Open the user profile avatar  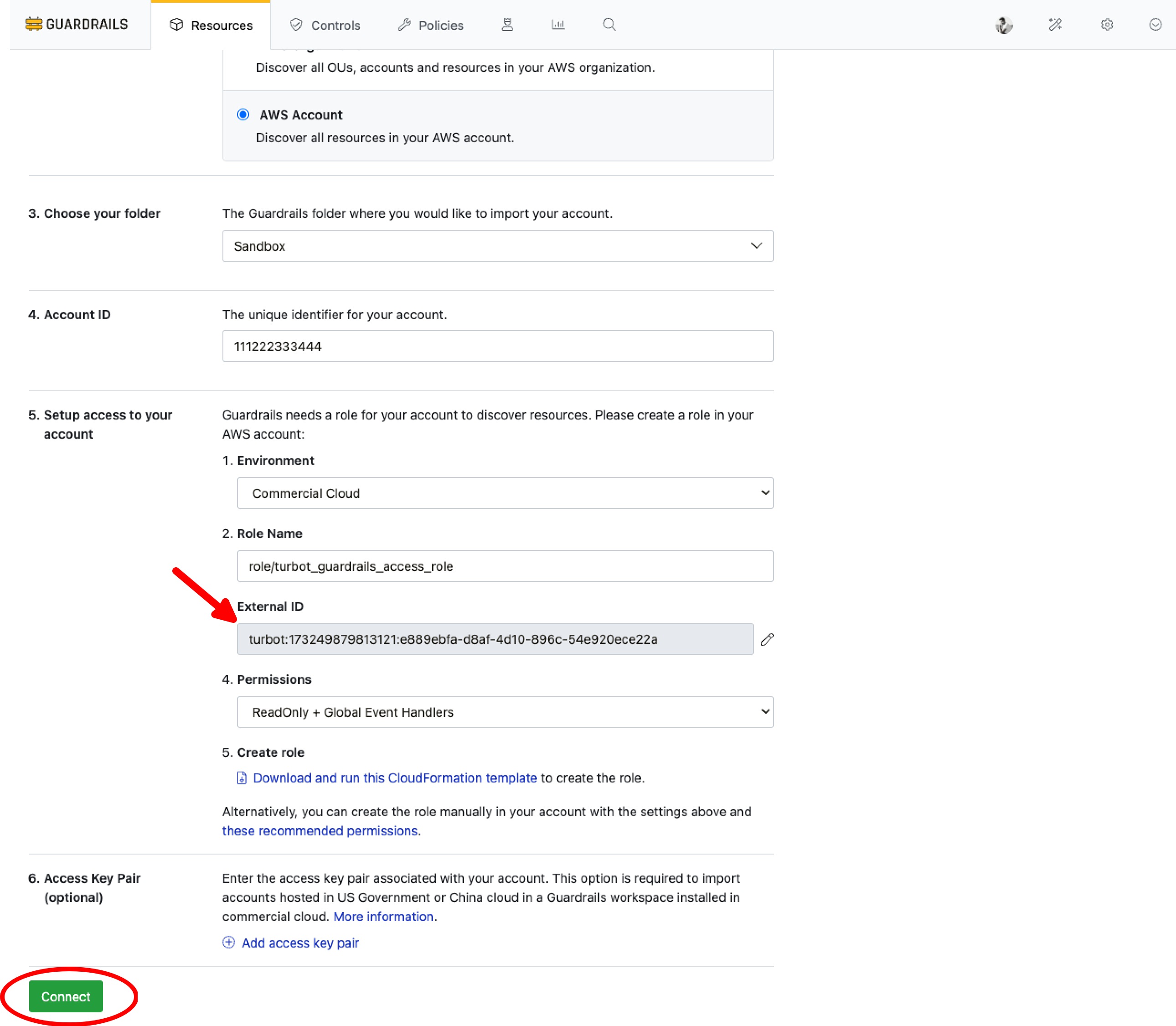[x=1004, y=25]
